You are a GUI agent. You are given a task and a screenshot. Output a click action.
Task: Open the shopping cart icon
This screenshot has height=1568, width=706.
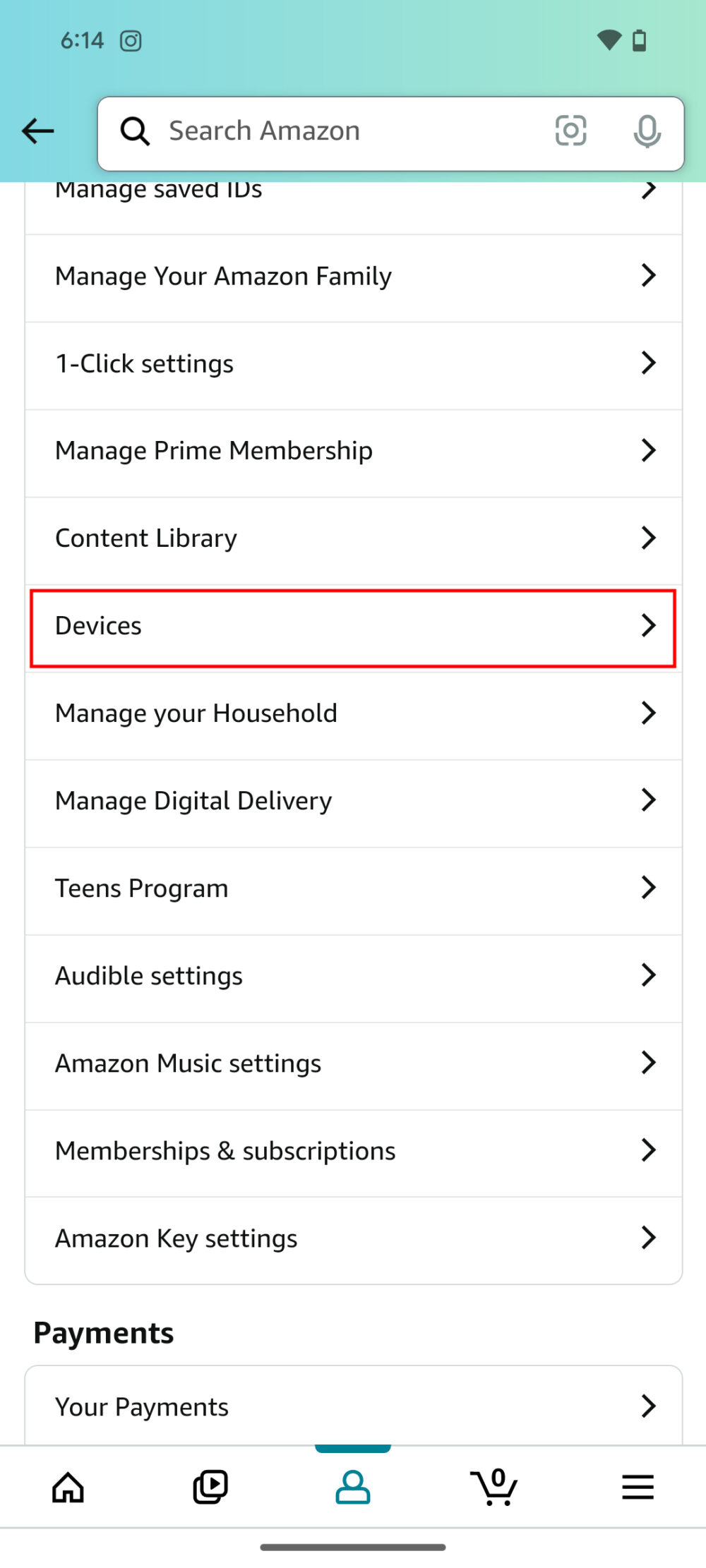pyautogui.click(x=493, y=1487)
